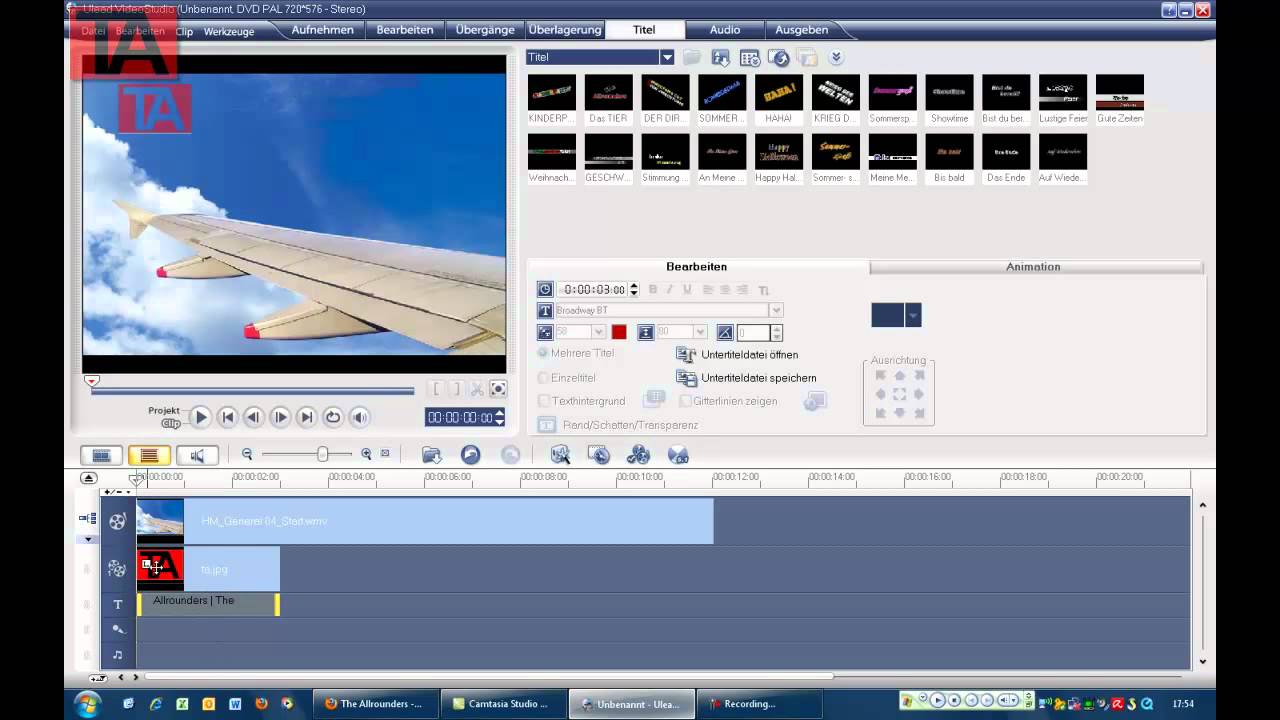Screen dimensions: 1280x720
Task: Toggle ripple editing on timeline
Action: [x=86, y=519]
